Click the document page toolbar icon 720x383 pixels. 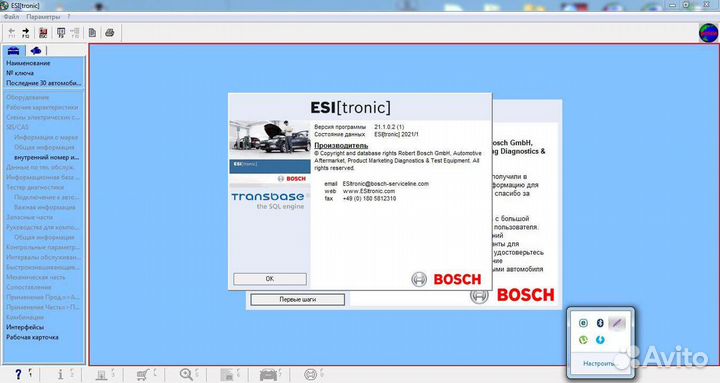point(92,33)
